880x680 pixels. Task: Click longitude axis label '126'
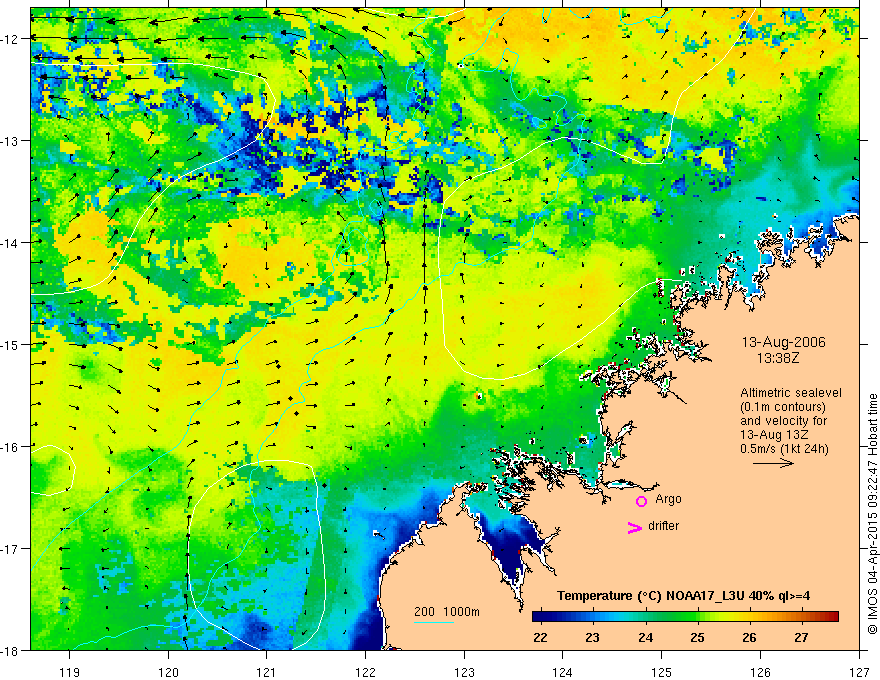pyautogui.click(x=760, y=672)
